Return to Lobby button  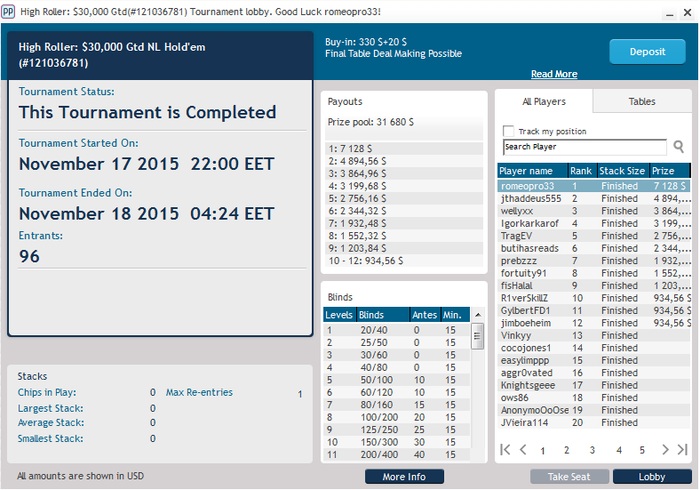tap(652, 477)
